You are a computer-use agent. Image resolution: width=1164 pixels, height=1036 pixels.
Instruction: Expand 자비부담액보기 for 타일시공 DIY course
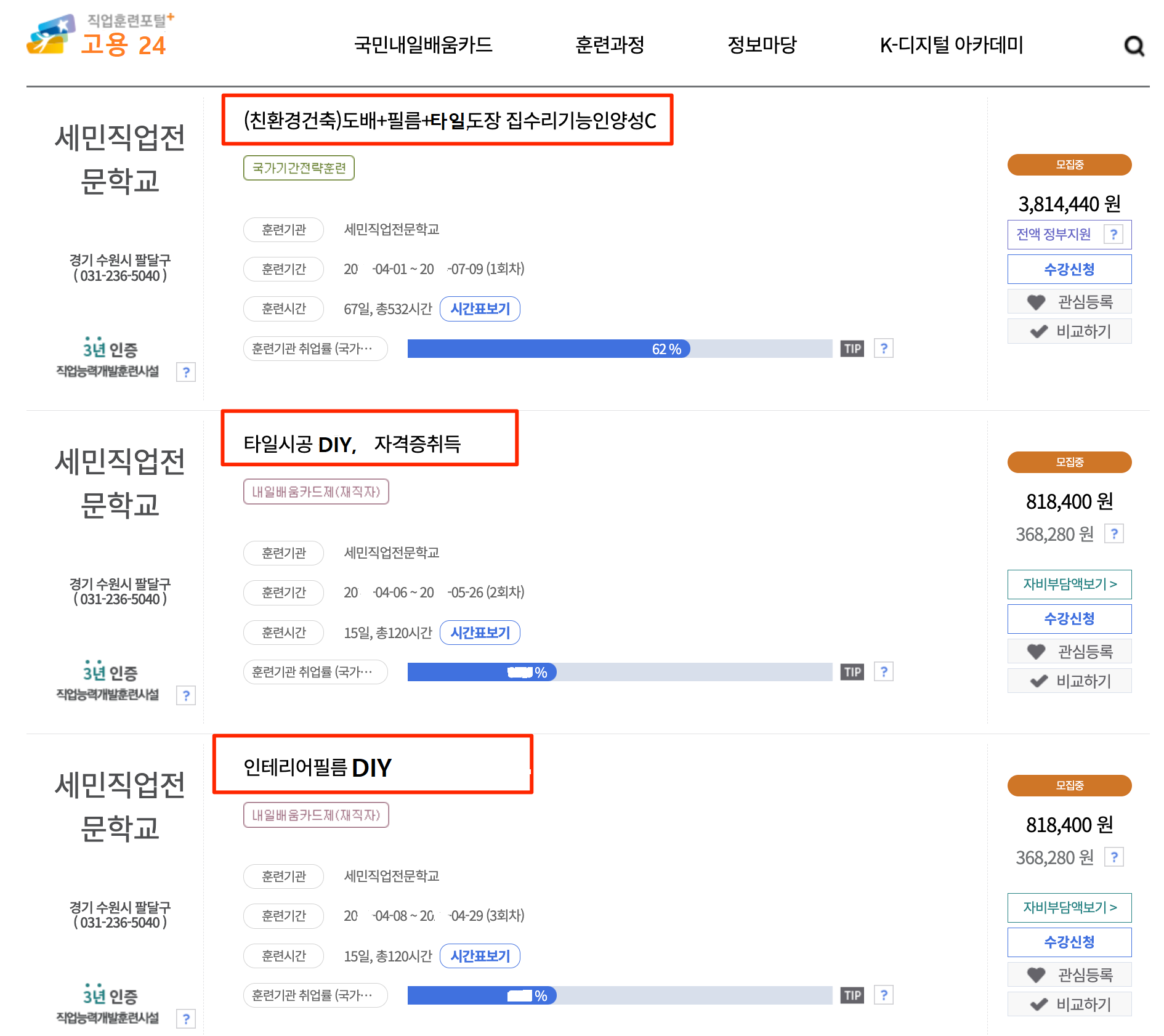tap(1069, 584)
